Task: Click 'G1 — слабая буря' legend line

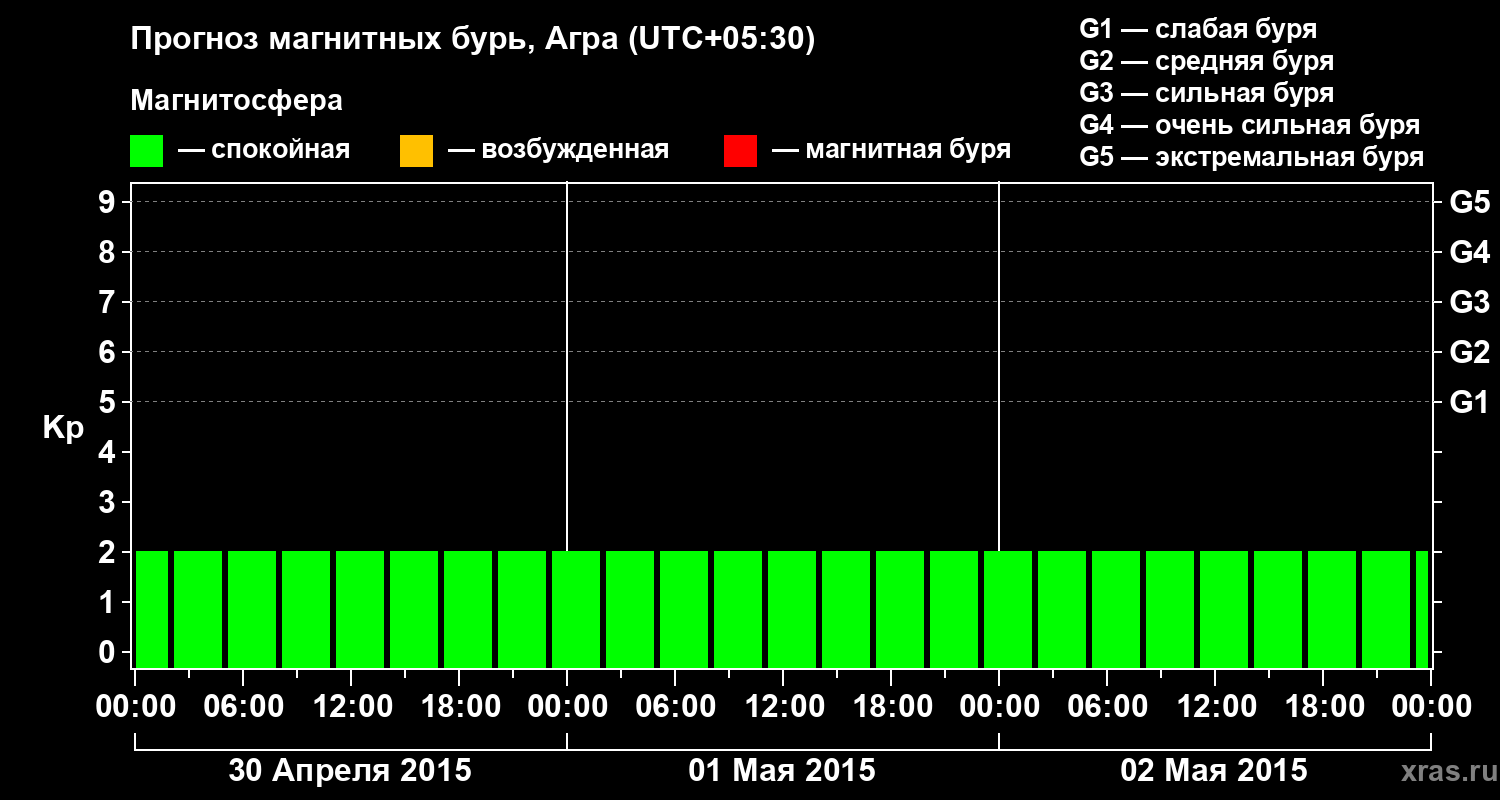Action: [1198, 28]
